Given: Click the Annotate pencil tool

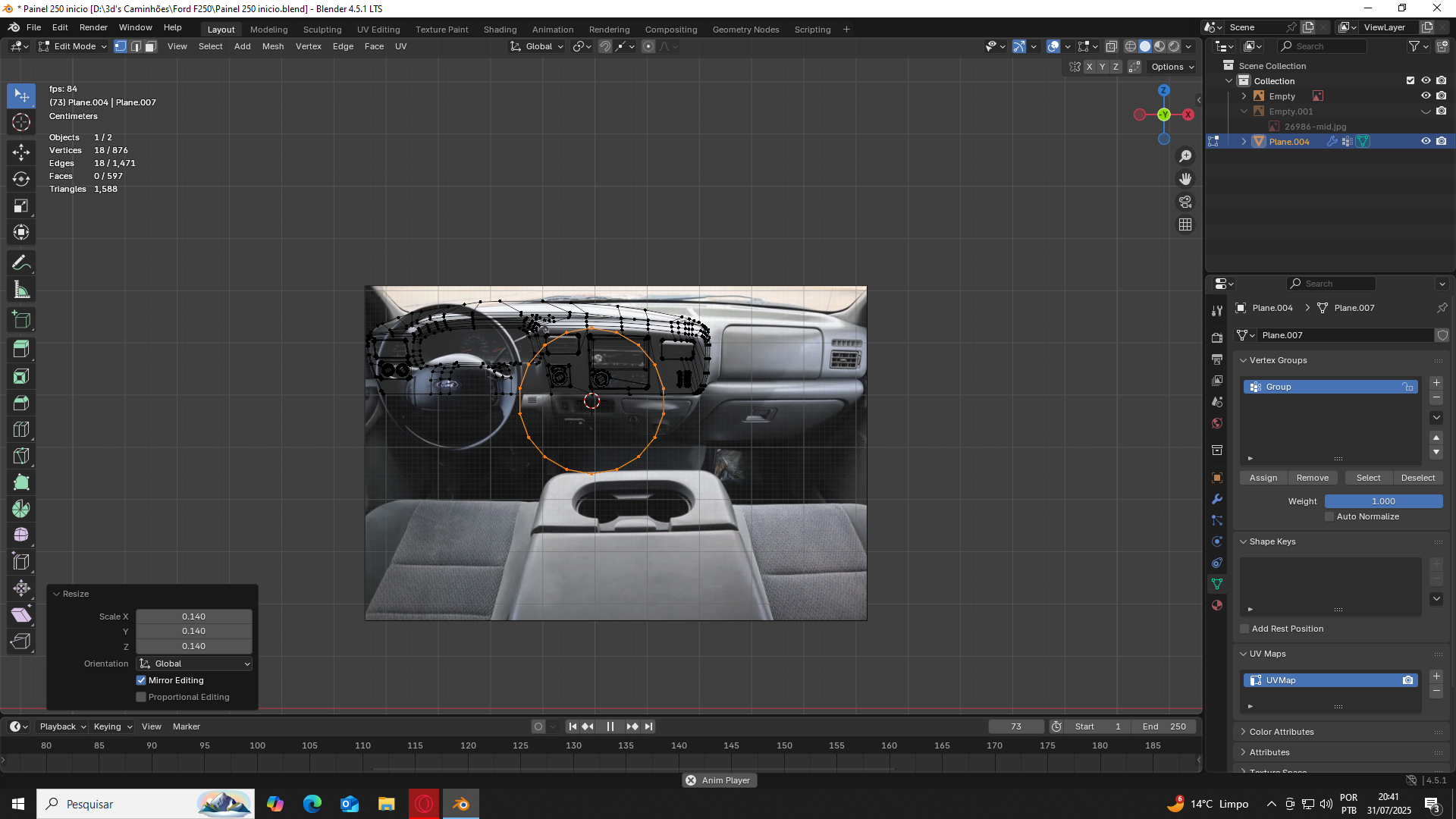Looking at the screenshot, I should [x=21, y=263].
